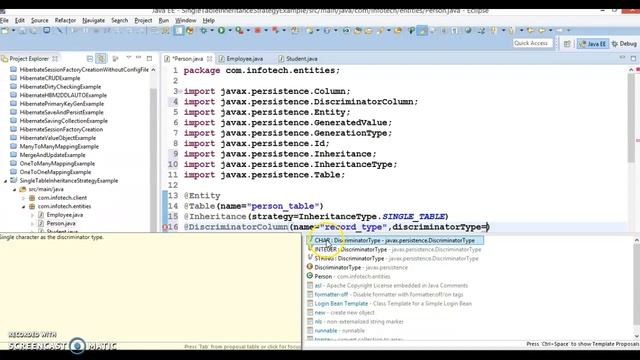Open Project Explorer view menu arrow
The width and height of the screenshot is (640, 360).
coord(129,58)
